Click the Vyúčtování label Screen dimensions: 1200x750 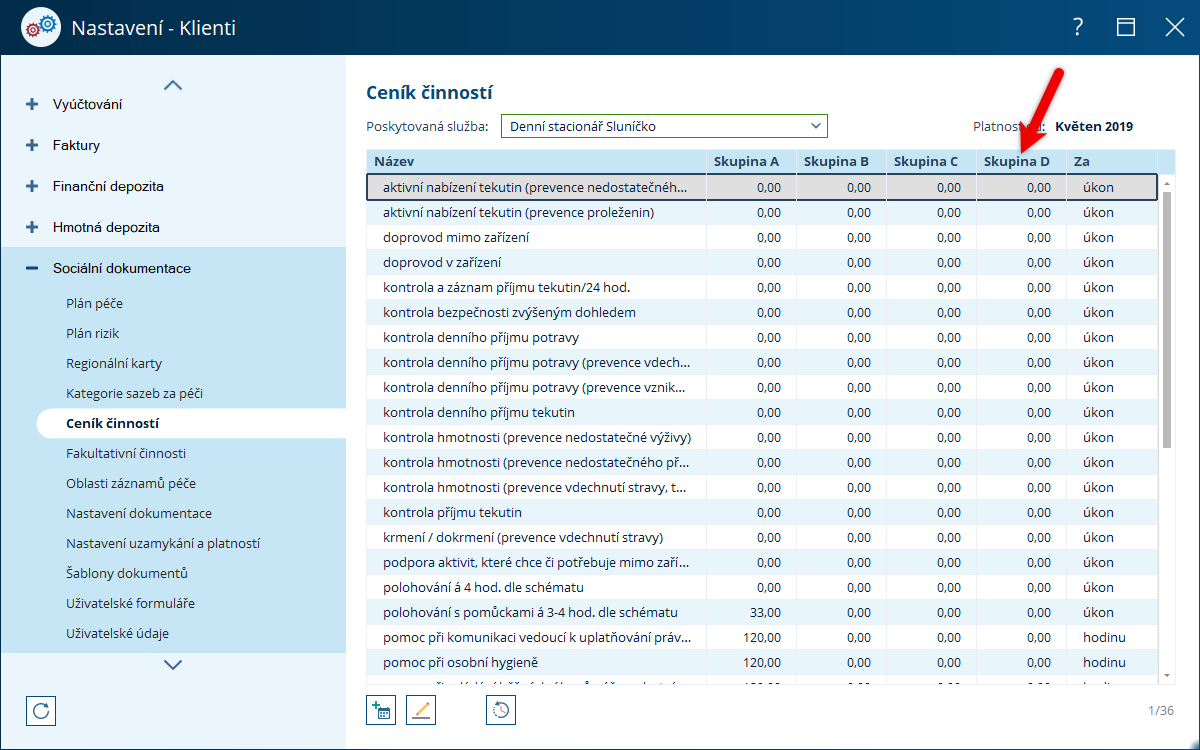pyautogui.click(x=88, y=104)
